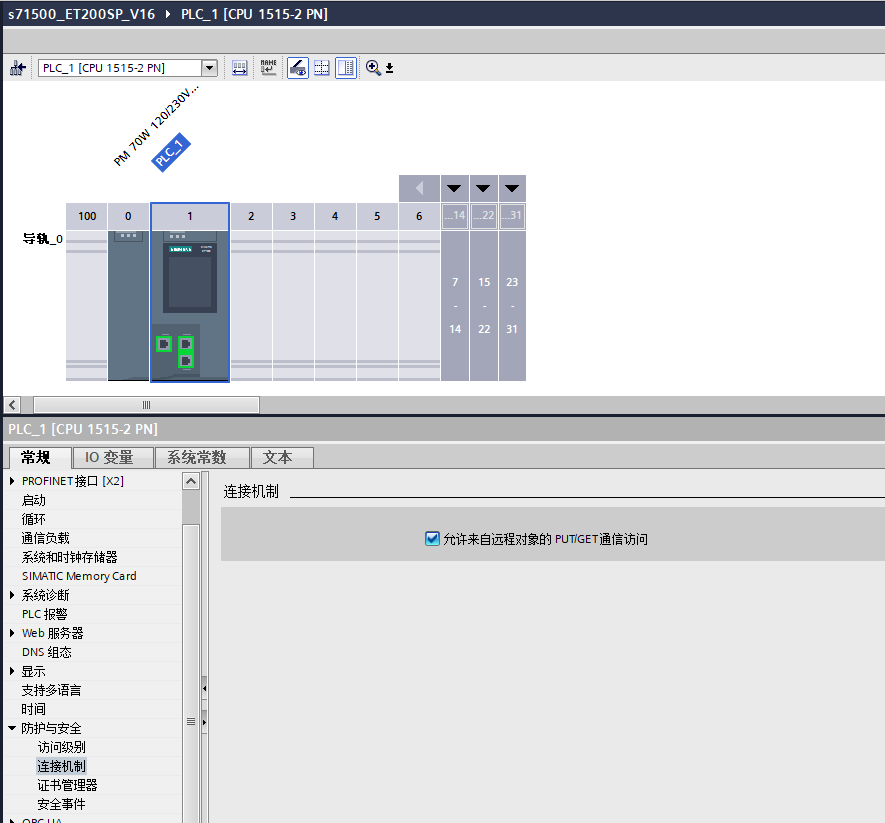
Task: Click collapsed slot column 23 - 31
Action: tap(512, 305)
